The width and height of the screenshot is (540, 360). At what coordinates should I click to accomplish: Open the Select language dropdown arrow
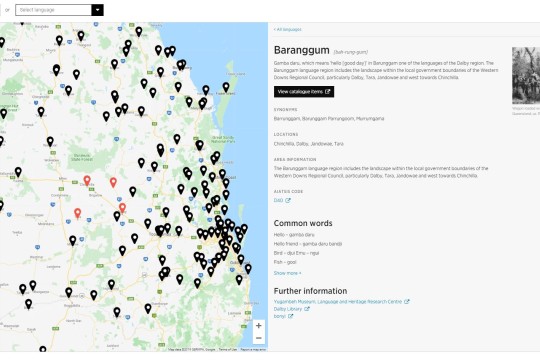[97, 10]
